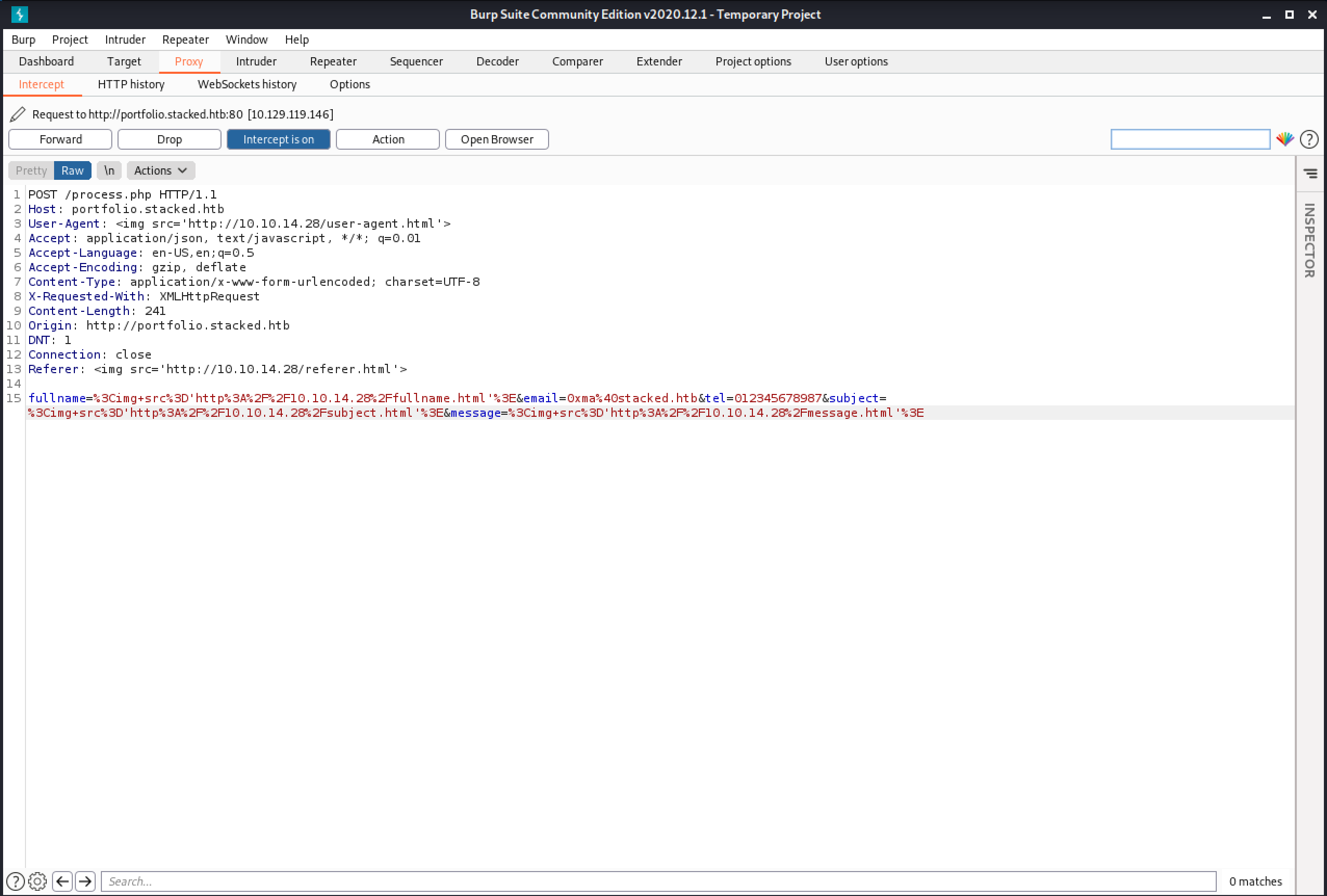Click the 0 matches label
The width and height of the screenshot is (1327, 896).
click(1255, 881)
